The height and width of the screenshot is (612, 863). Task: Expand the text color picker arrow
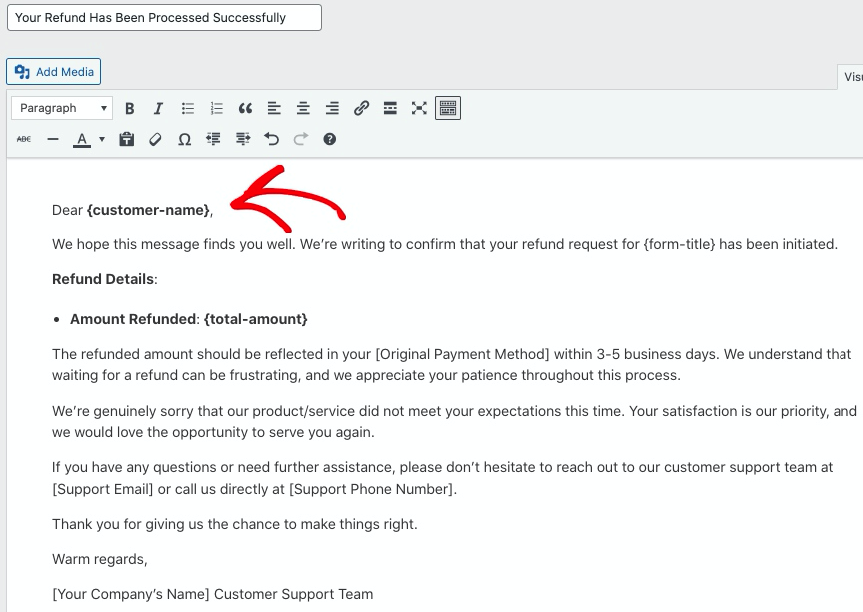tap(102, 139)
